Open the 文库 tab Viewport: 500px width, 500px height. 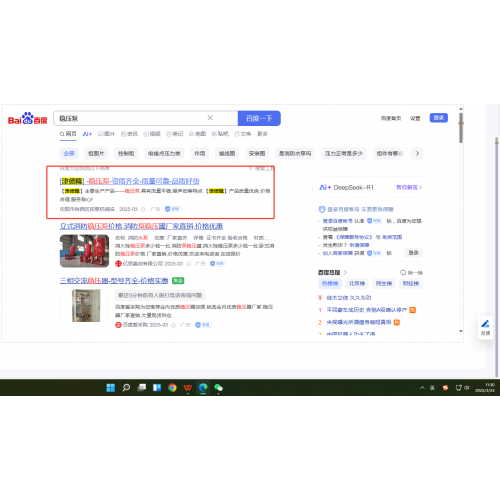tap(243, 134)
